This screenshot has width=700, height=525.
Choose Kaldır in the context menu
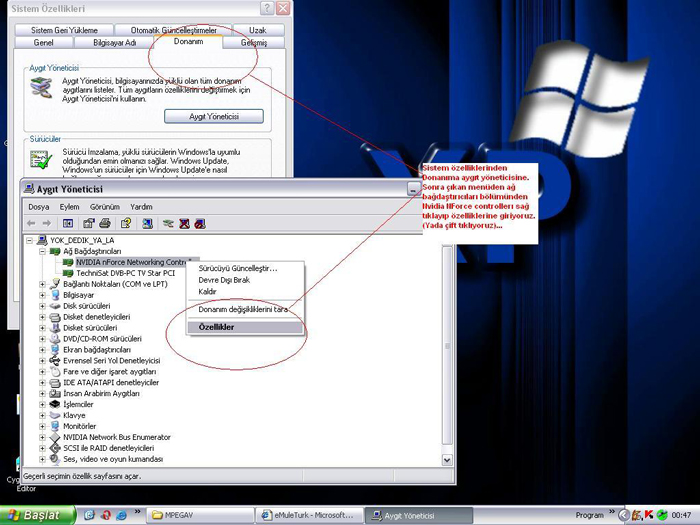pyautogui.click(x=245, y=292)
